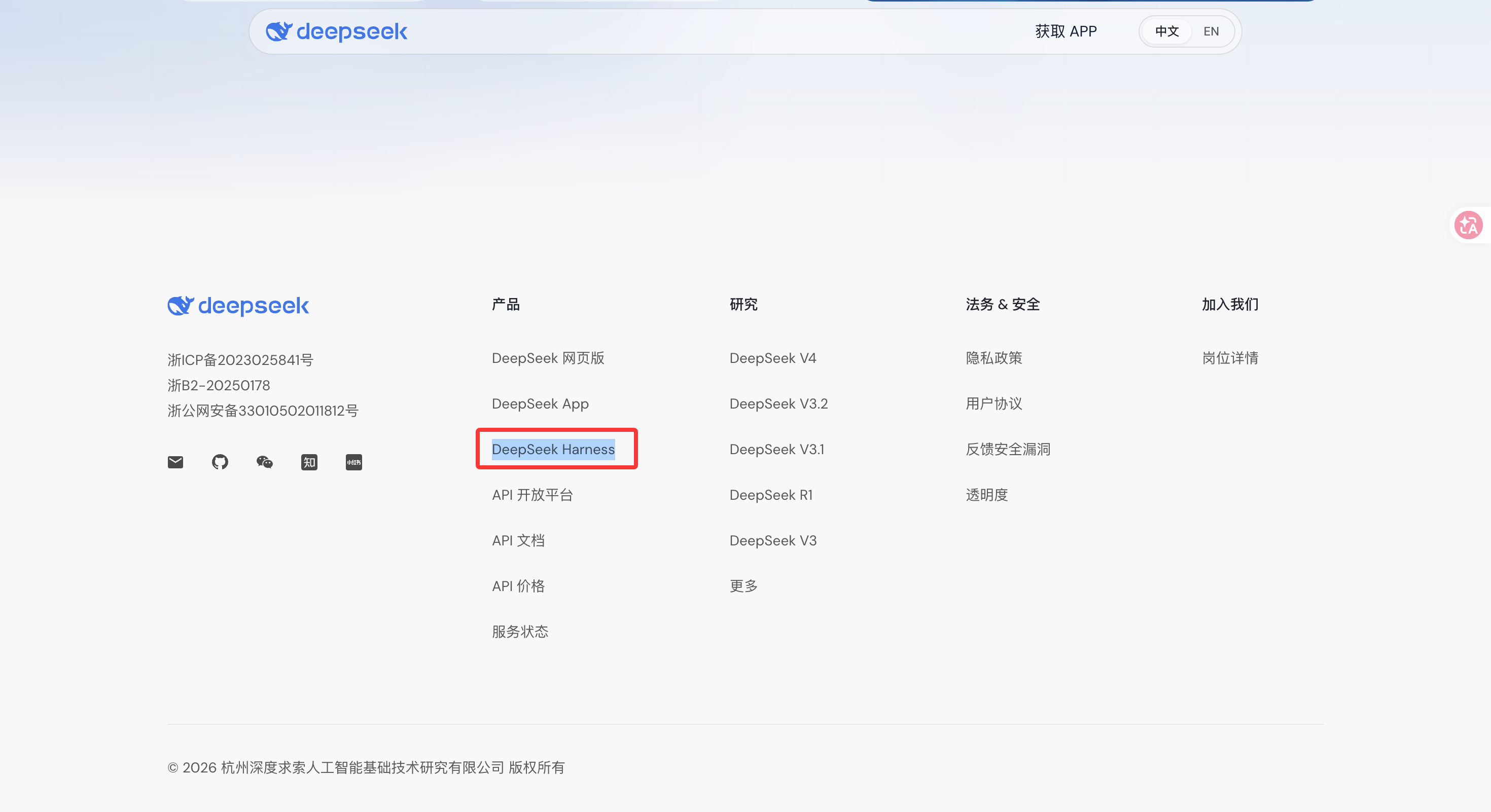The width and height of the screenshot is (1491, 812).
Task: Open DeepSeek 网页版 link
Action: [x=548, y=358]
